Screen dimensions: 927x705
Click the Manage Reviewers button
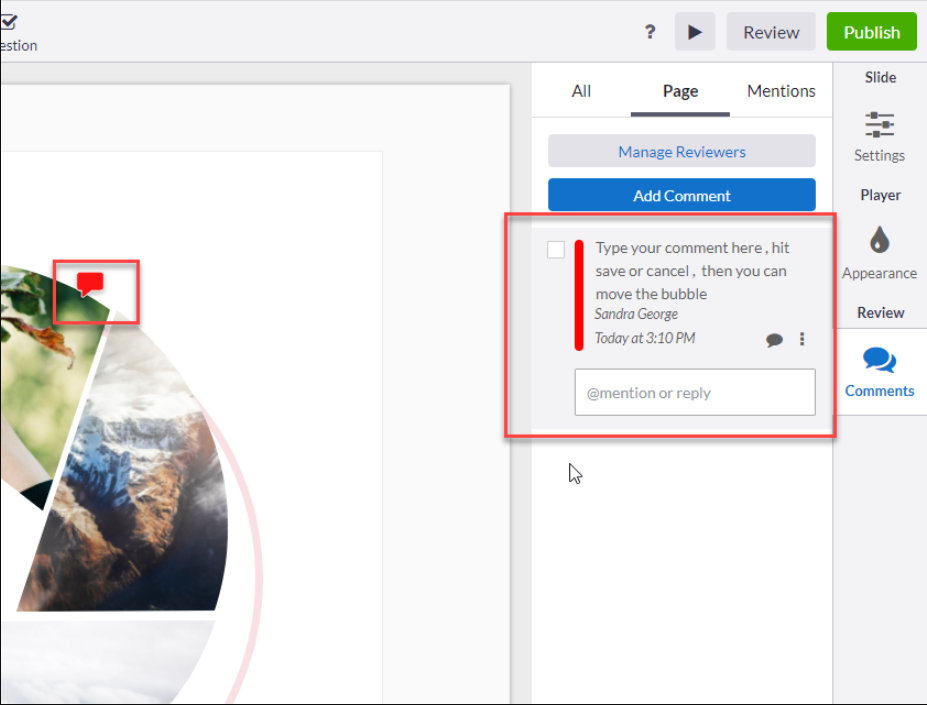click(x=682, y=151)
